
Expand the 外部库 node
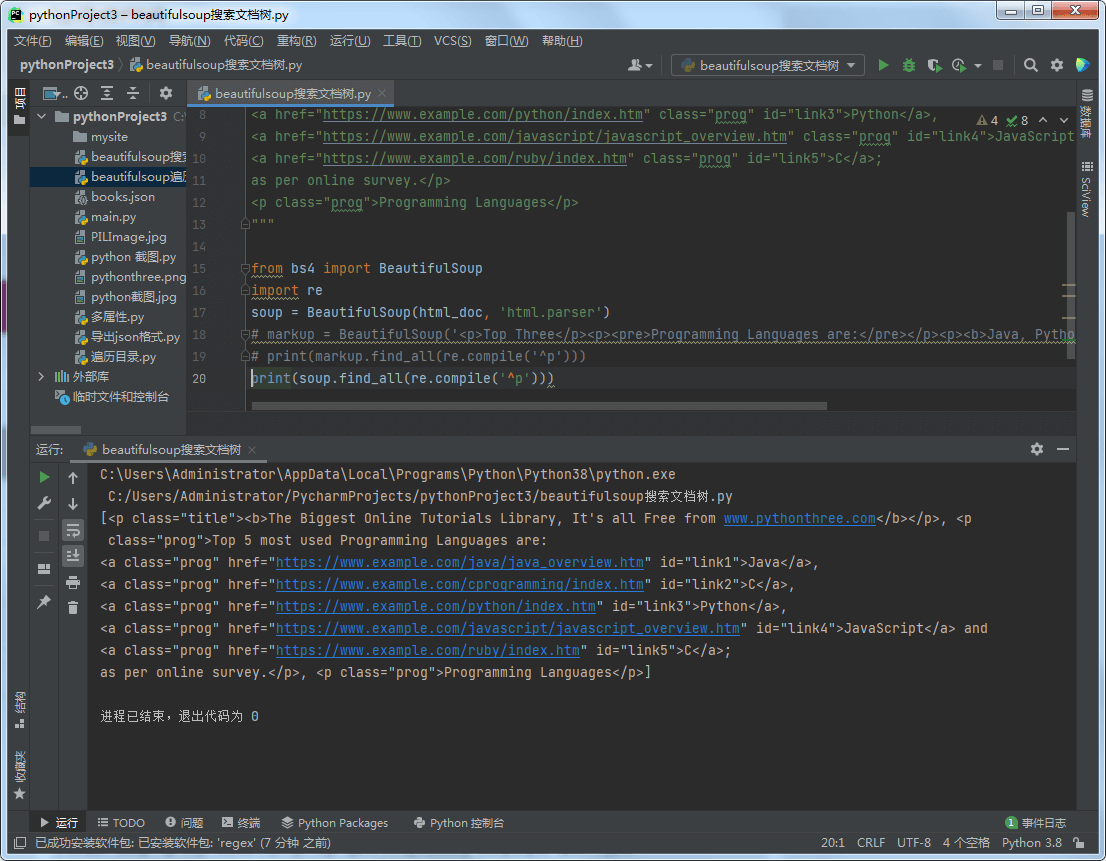click(42, 377)
